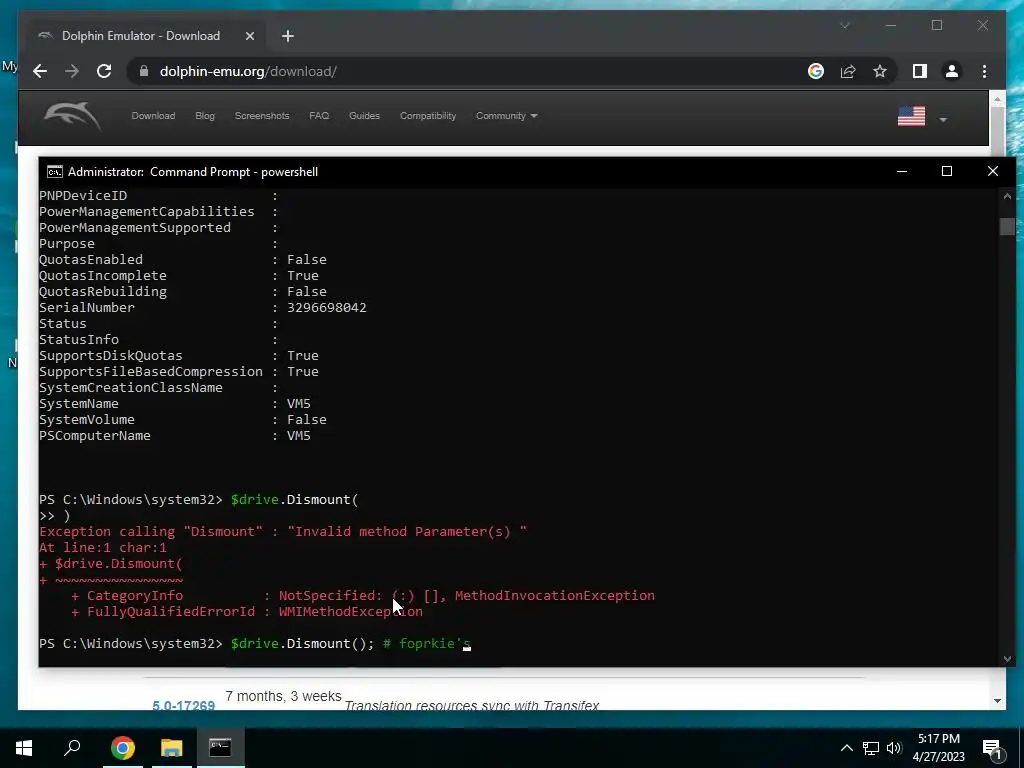Close the Dolphin Emulator tab
The image size is (1024, 768).
pos(249,36)
